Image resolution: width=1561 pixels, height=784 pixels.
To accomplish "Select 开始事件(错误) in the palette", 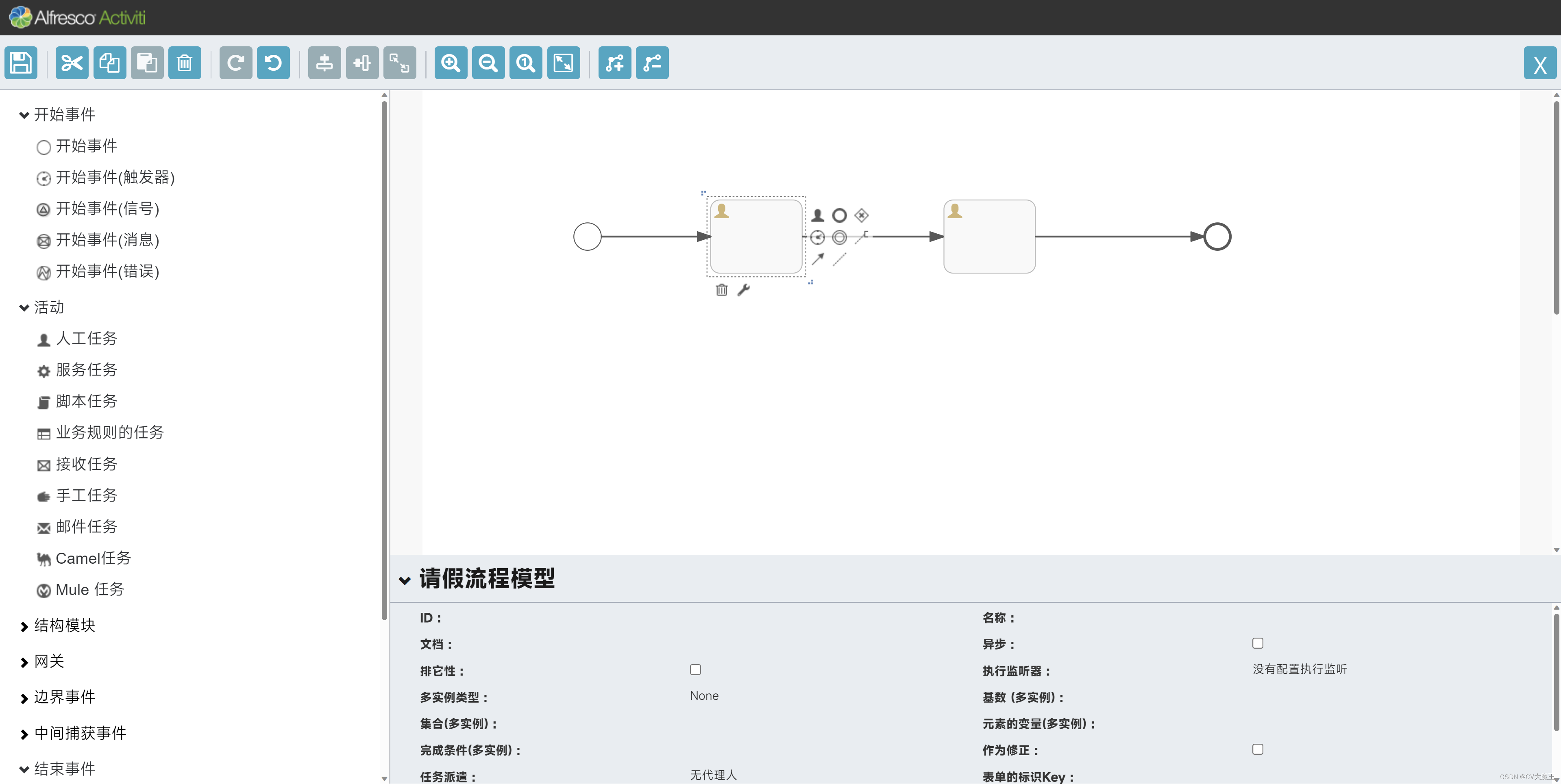I will [x=98, y=271].
